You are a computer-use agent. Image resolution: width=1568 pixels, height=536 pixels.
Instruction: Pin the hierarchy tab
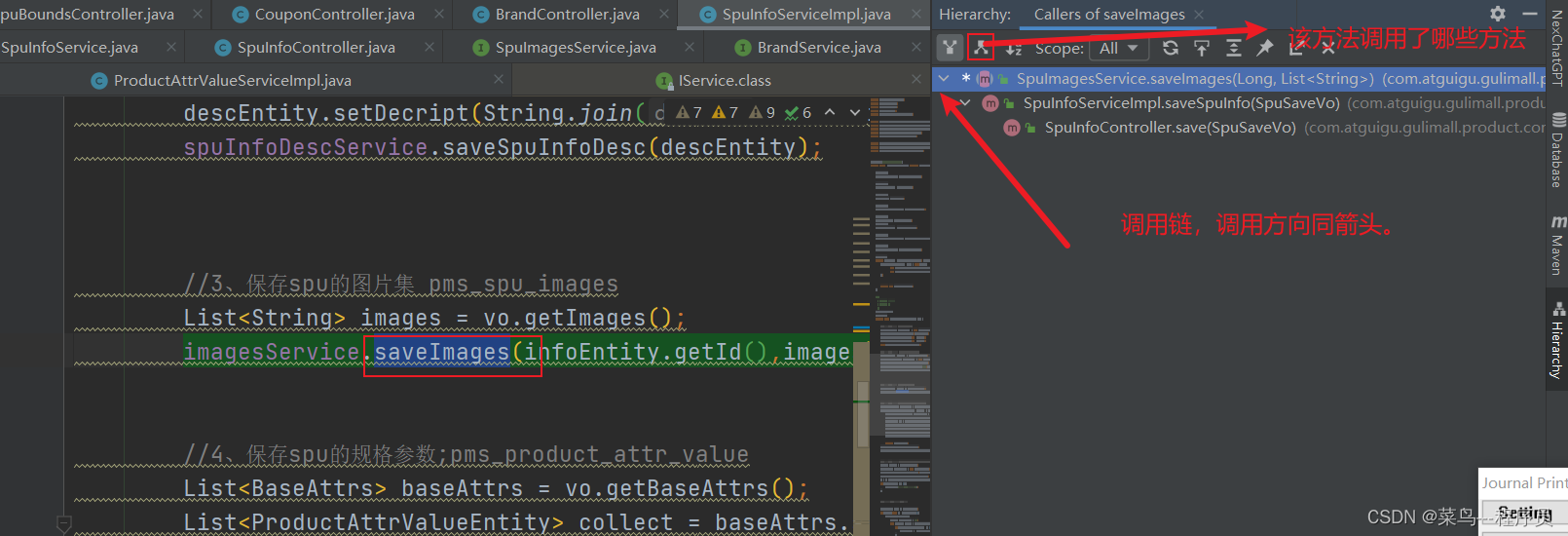pos(1264,48)
